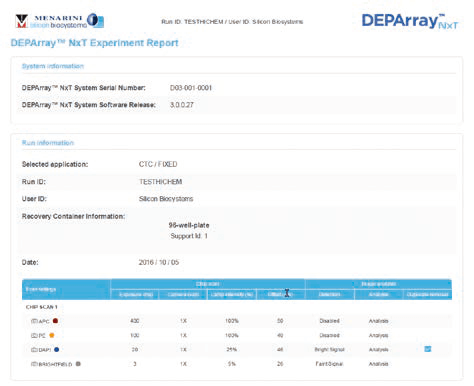Select the date value 2016 / 10 / 05
This screenshot has width=474, height=386.
[159, 262]
